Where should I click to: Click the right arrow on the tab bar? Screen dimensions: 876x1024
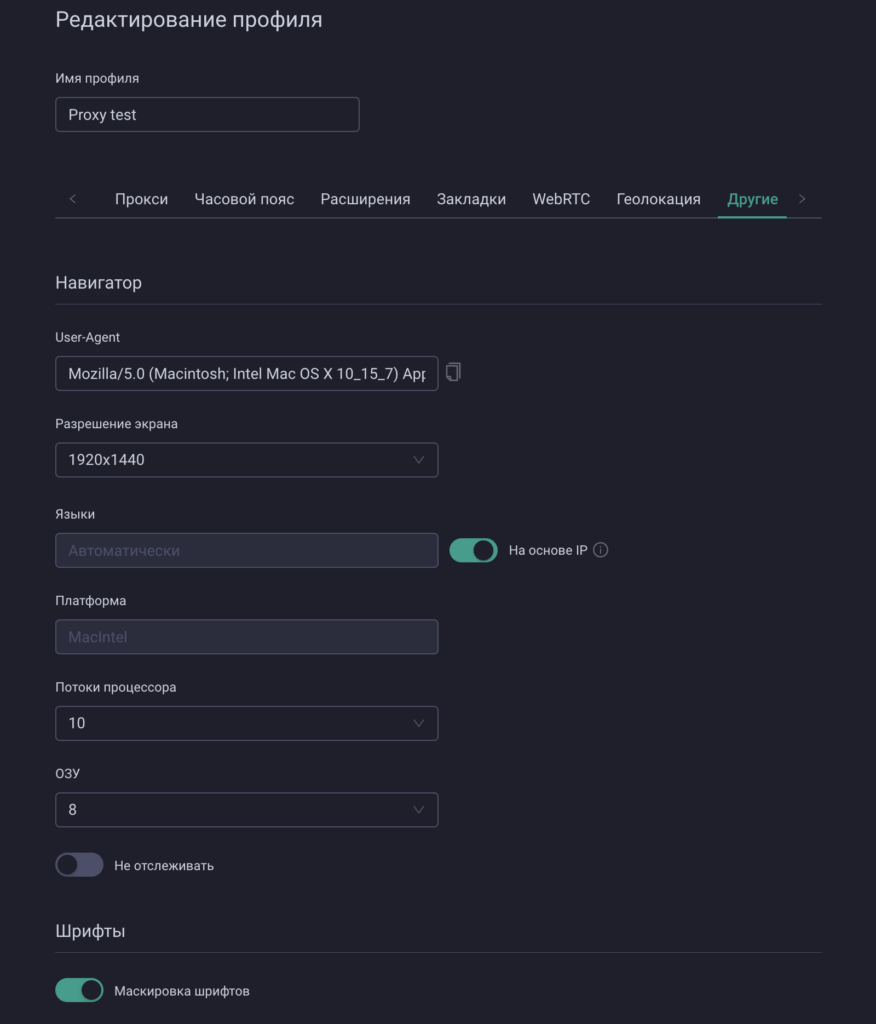(801, 199)
